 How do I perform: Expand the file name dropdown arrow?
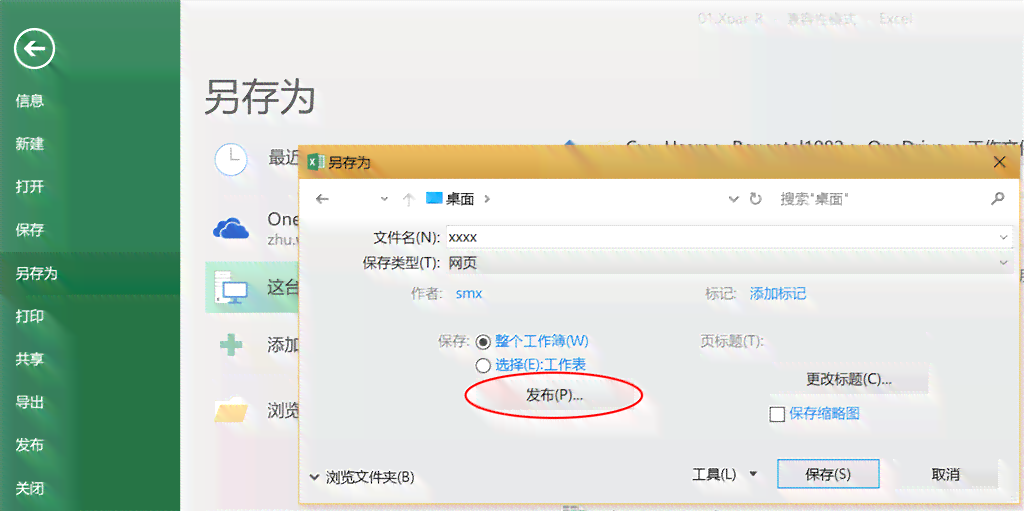(x=1004, y=237)
